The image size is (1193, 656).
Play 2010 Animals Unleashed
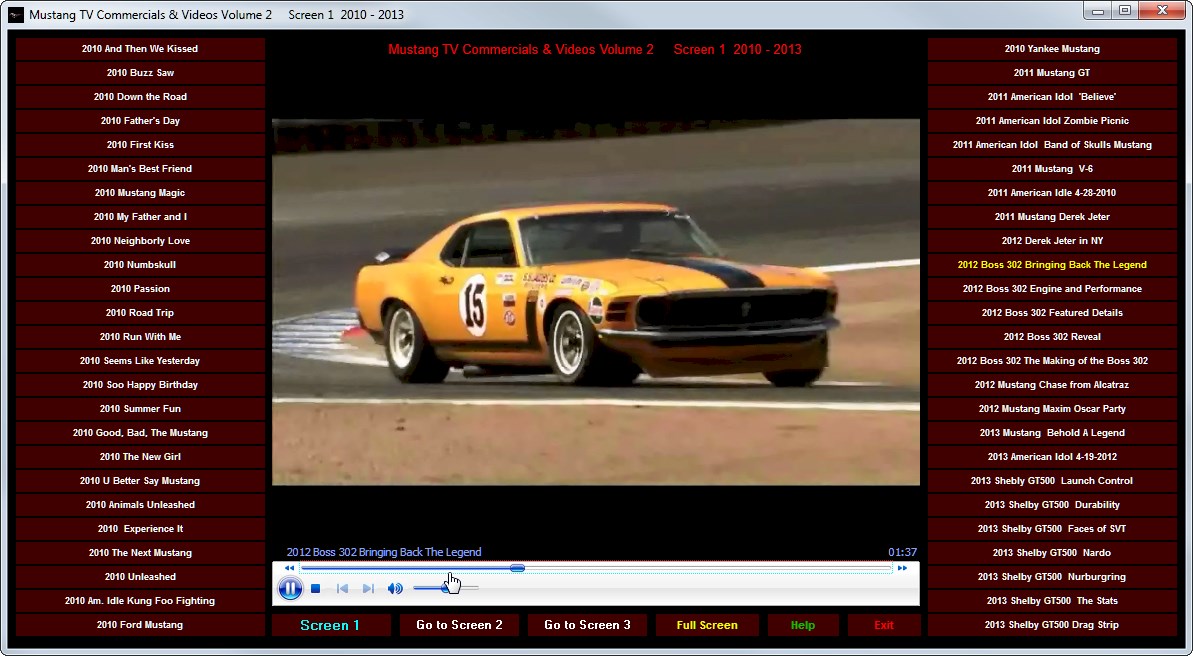click(140, 505)
